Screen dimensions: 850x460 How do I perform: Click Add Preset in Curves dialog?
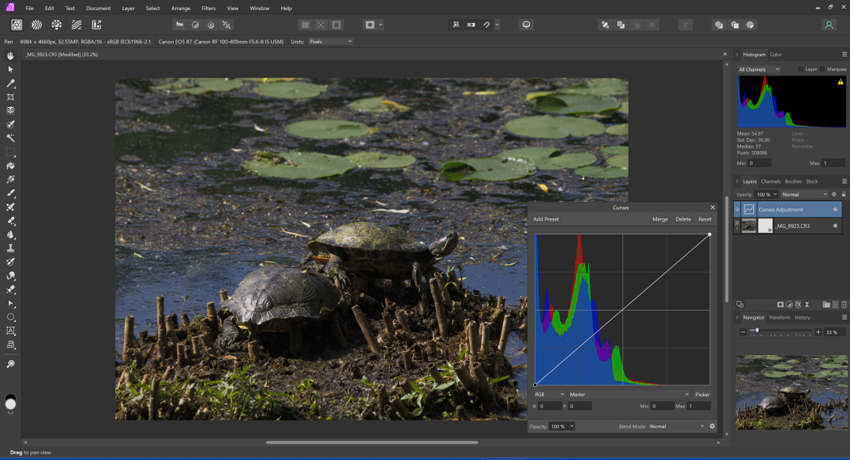546,219
